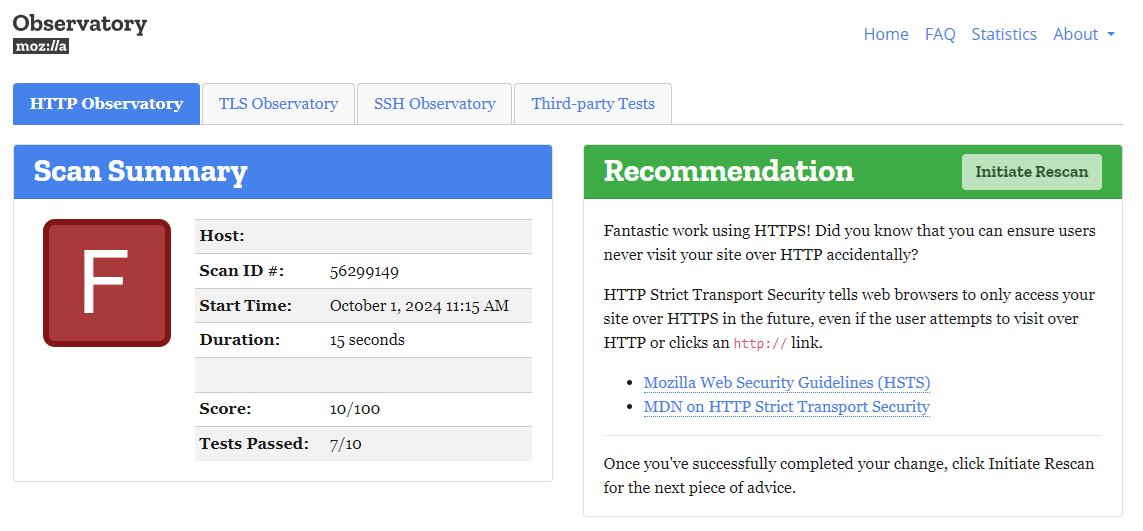Switch to the SSH Observatory tab
Screen dimensions: 1143x531
click(434, 104)
